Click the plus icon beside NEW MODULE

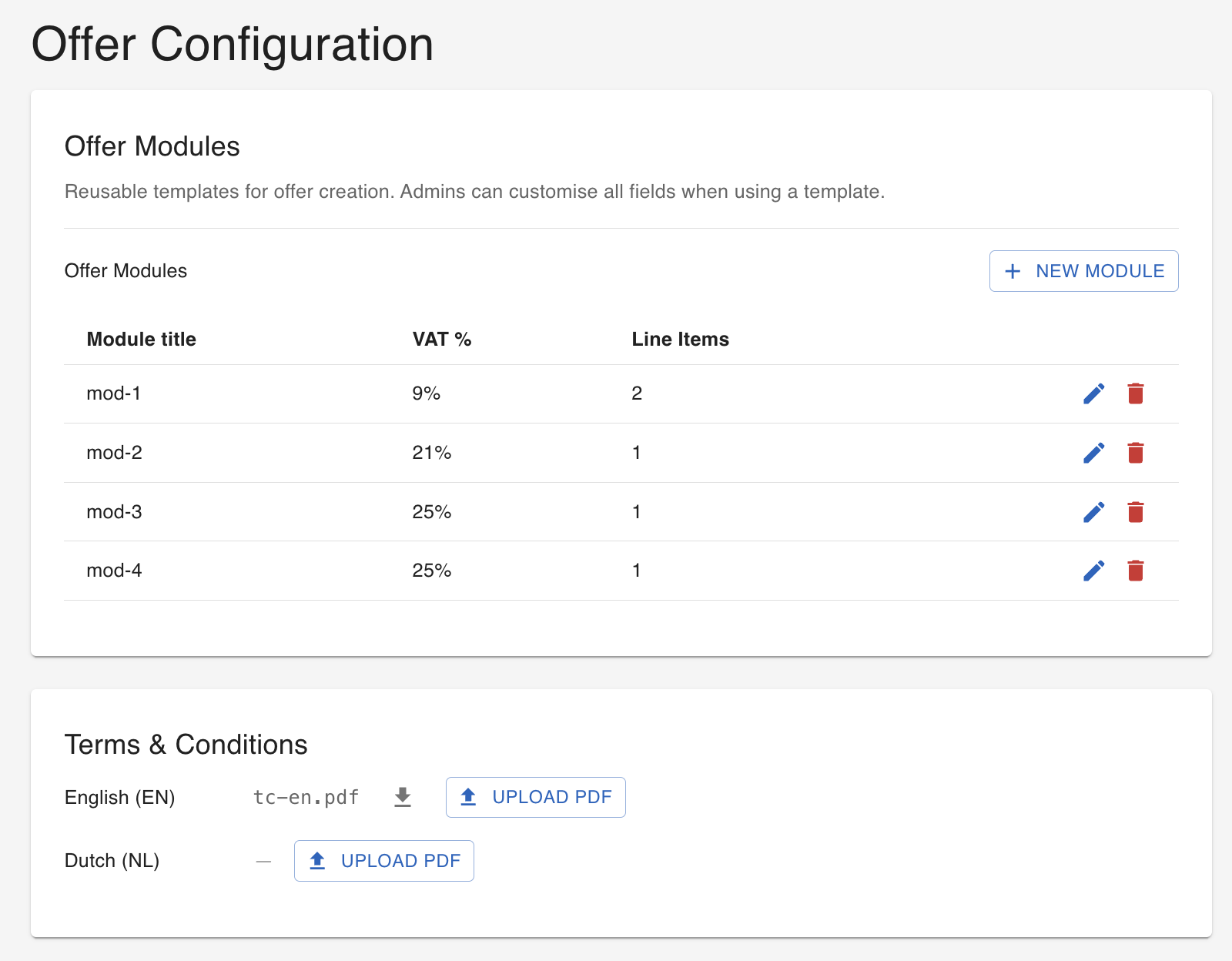point(1012,271)
